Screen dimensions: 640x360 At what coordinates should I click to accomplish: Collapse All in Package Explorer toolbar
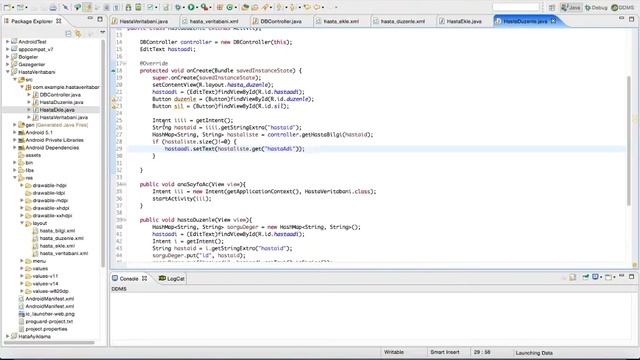pyautogui.click(x=68, y=33)
